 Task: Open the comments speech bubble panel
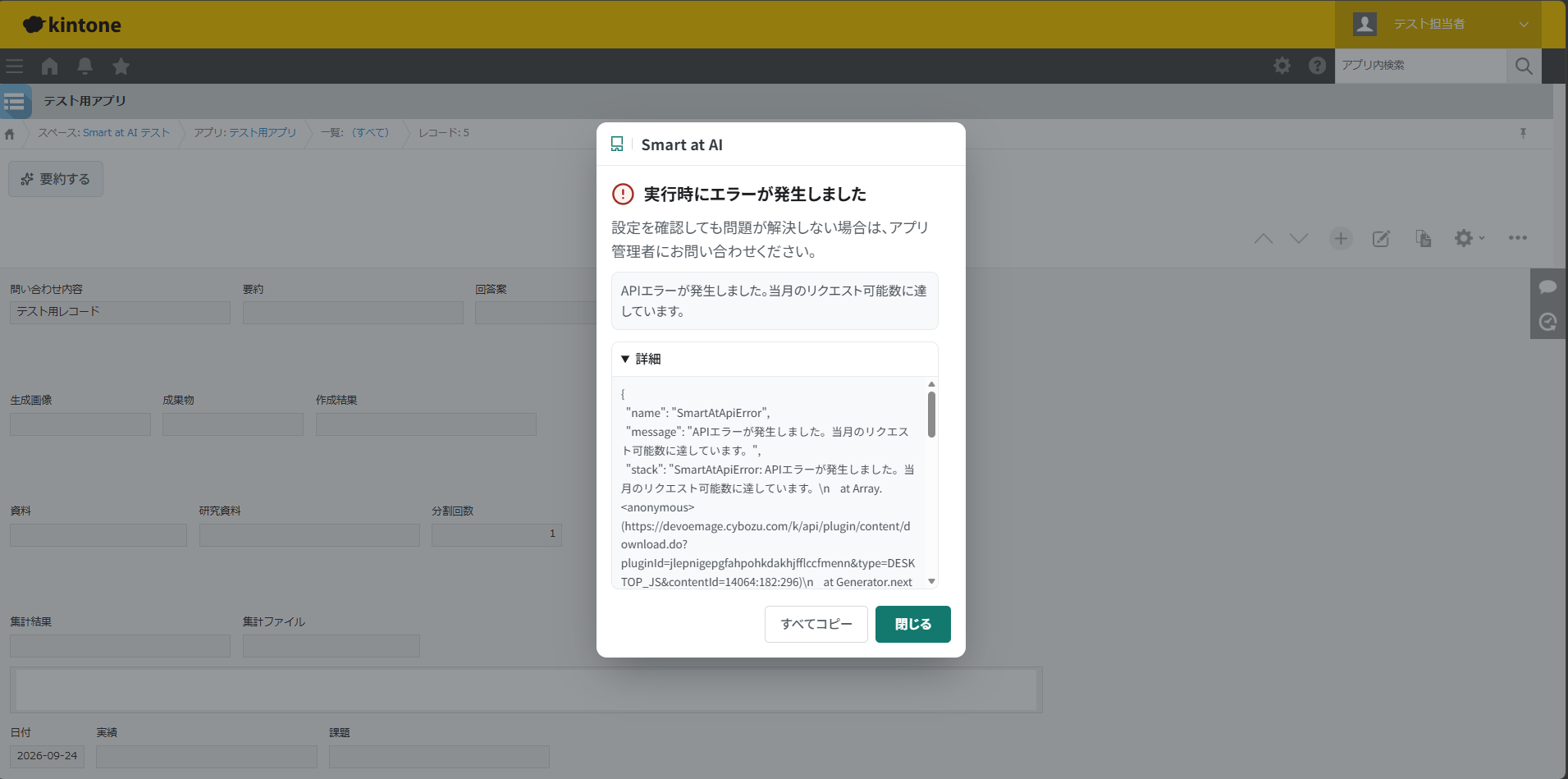(1547, 286)
